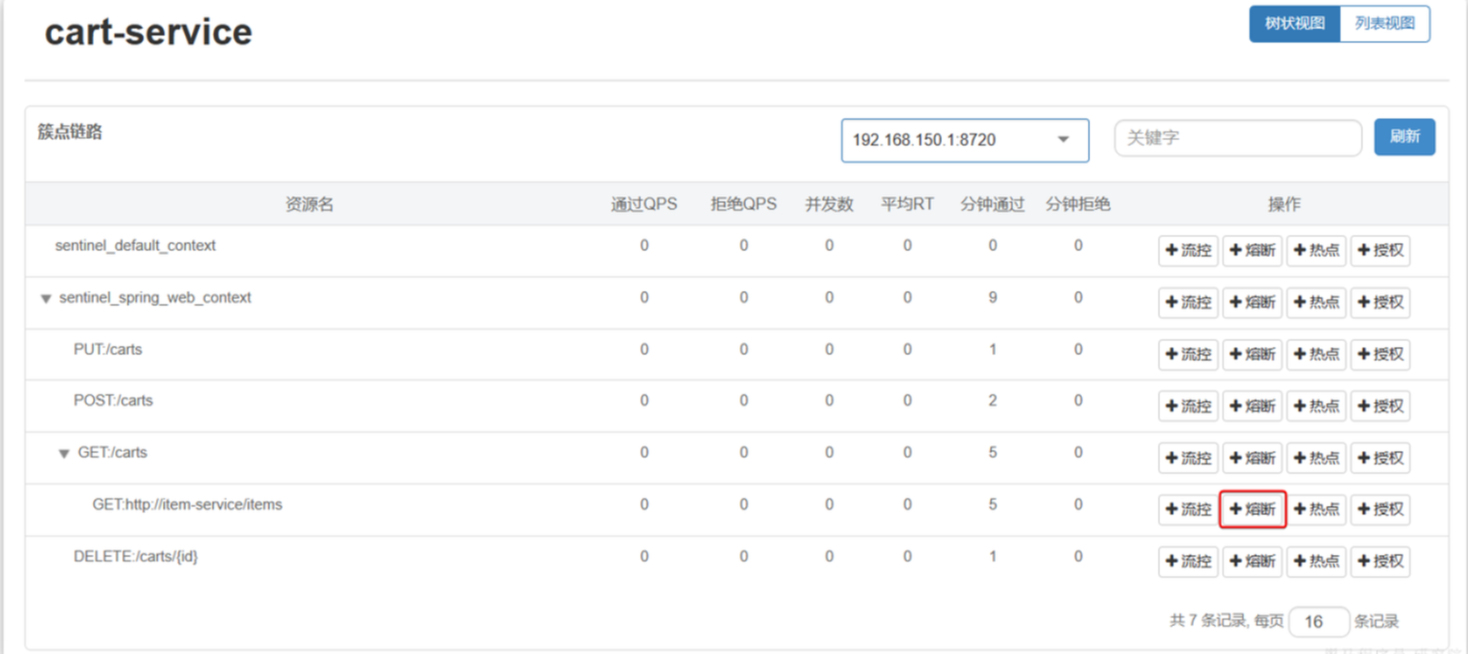Open the 192.168.150.1:8720 machine dropdown
The height and width of the screenshot is (654, 1468).
(964, 140)
